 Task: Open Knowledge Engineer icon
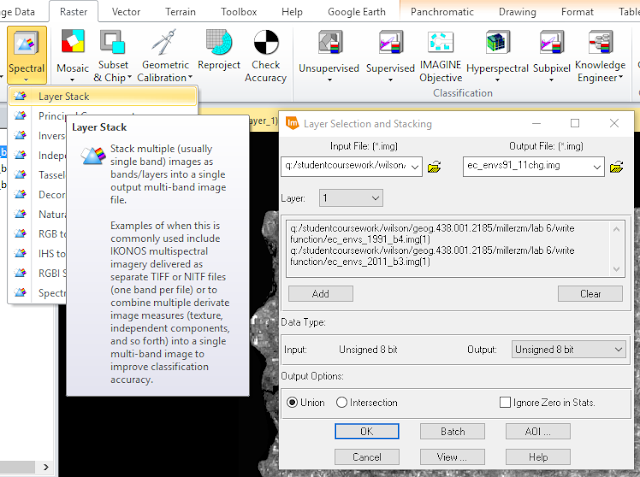pyautogui.click(x=601, y=42)
